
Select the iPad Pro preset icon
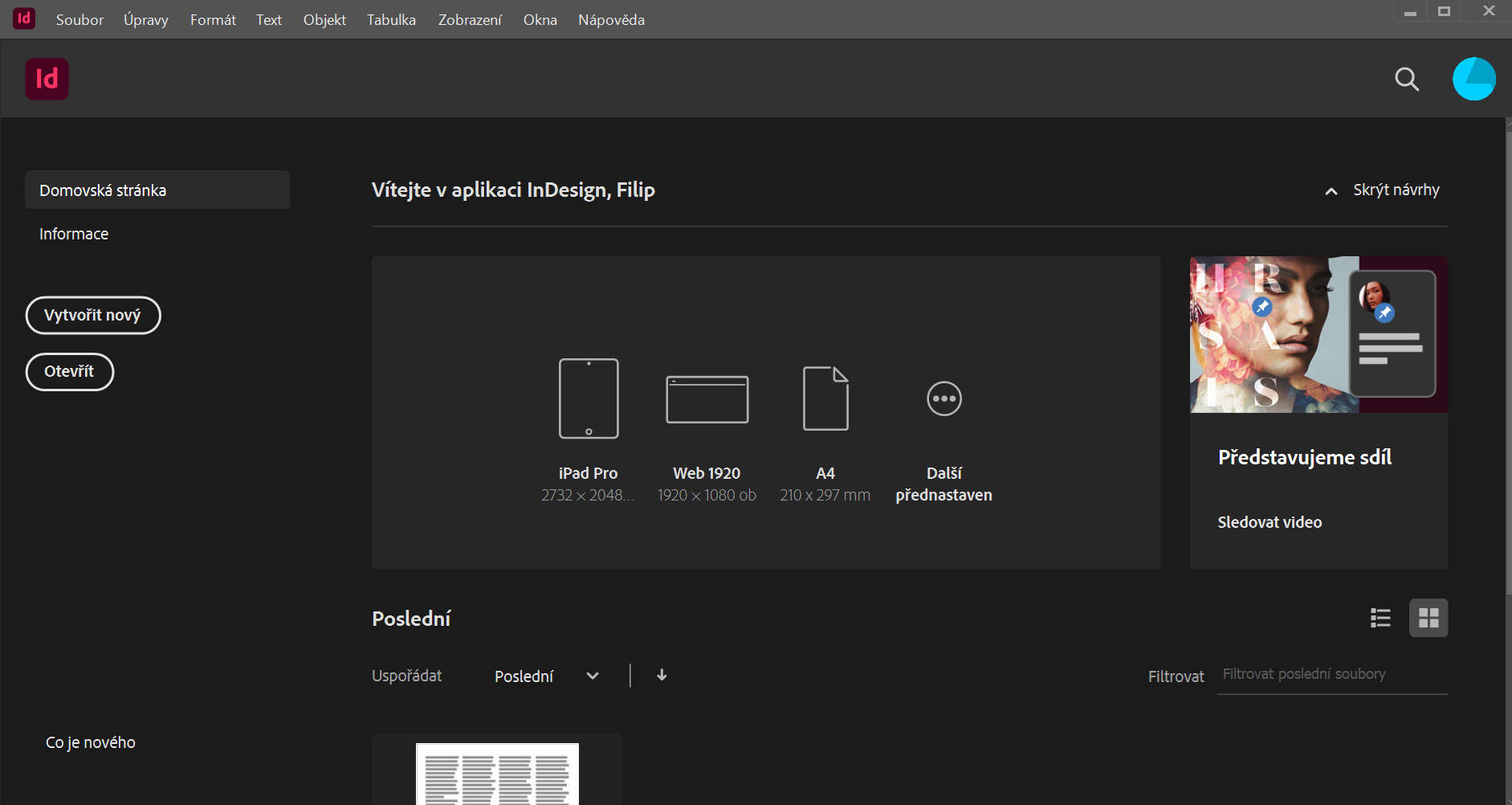589,398
